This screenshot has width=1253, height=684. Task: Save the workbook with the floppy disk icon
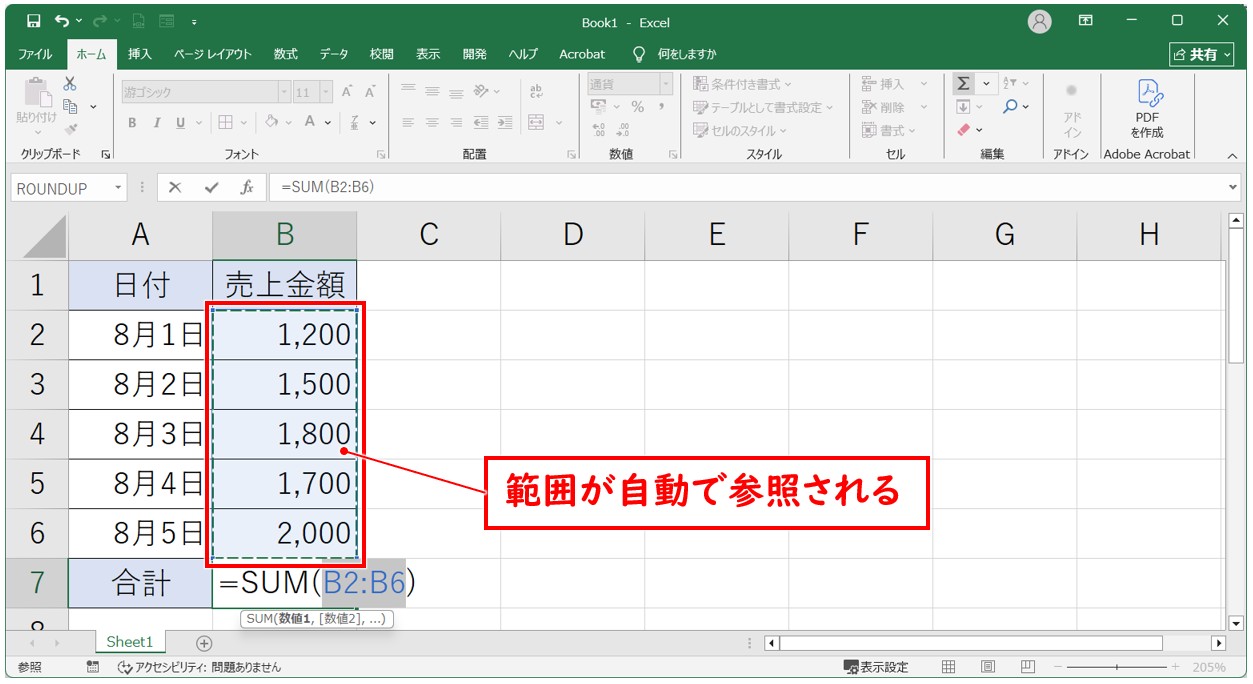point(34,21)
